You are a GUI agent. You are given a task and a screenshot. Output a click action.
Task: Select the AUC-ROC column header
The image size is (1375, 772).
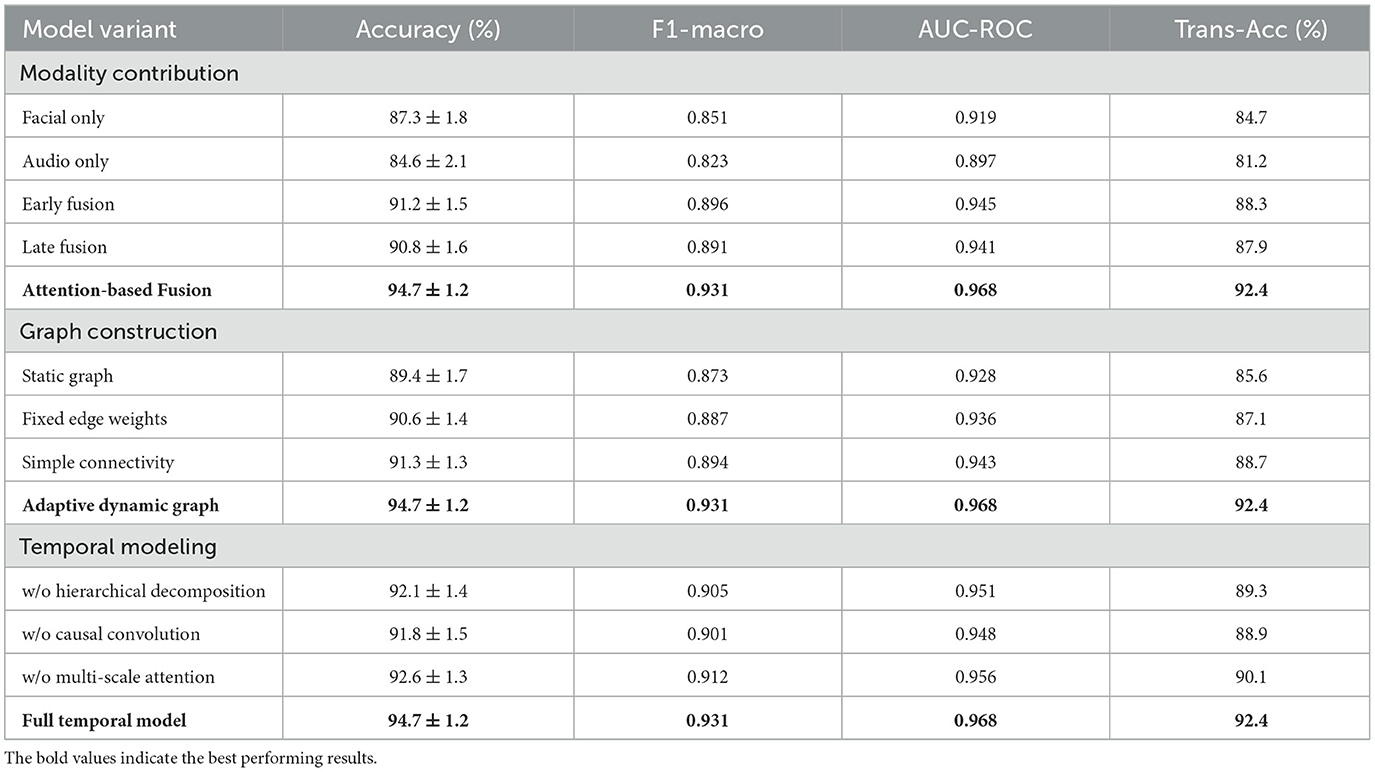[975, 29]
